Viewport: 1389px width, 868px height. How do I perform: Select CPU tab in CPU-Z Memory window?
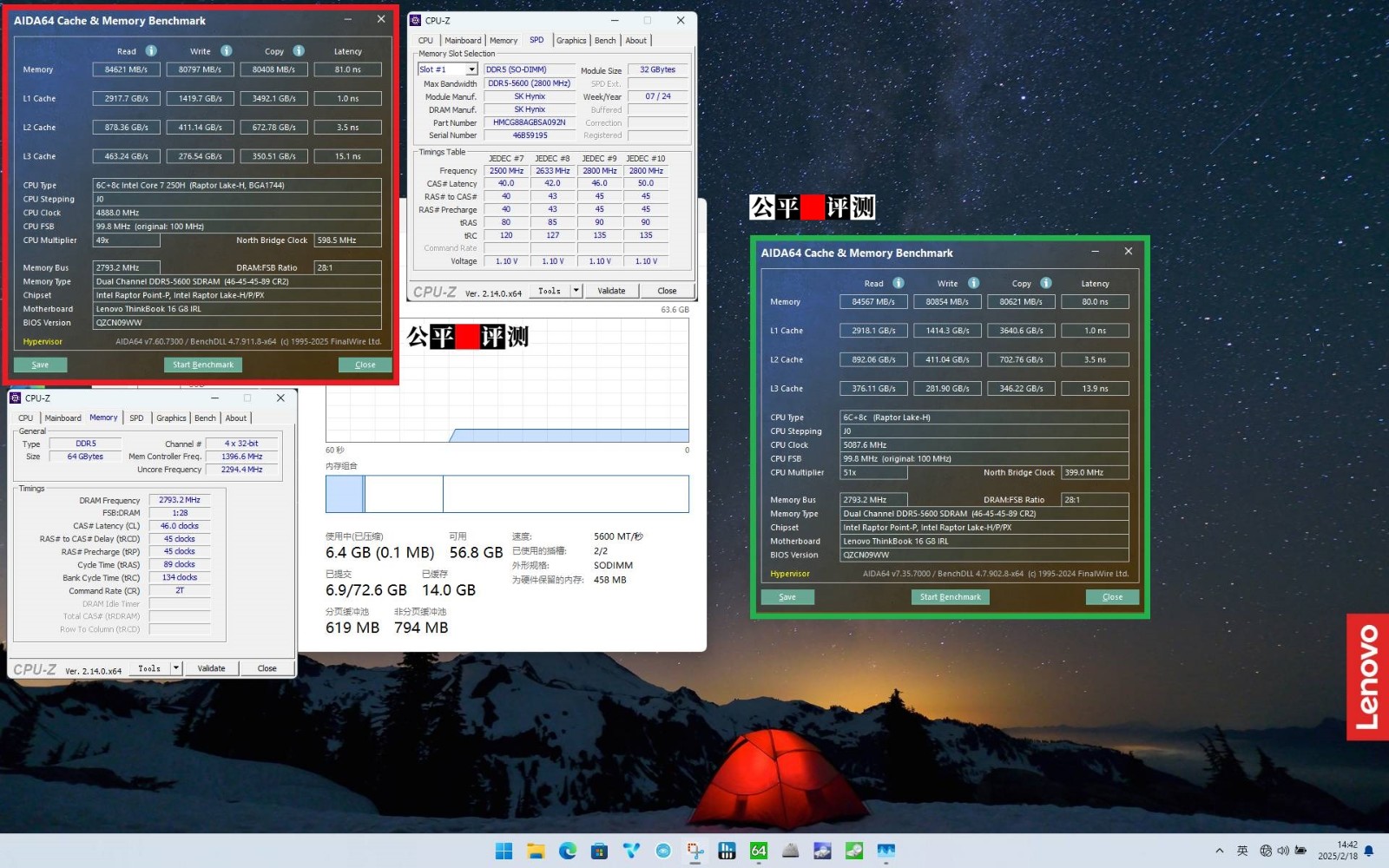(26, 418)
